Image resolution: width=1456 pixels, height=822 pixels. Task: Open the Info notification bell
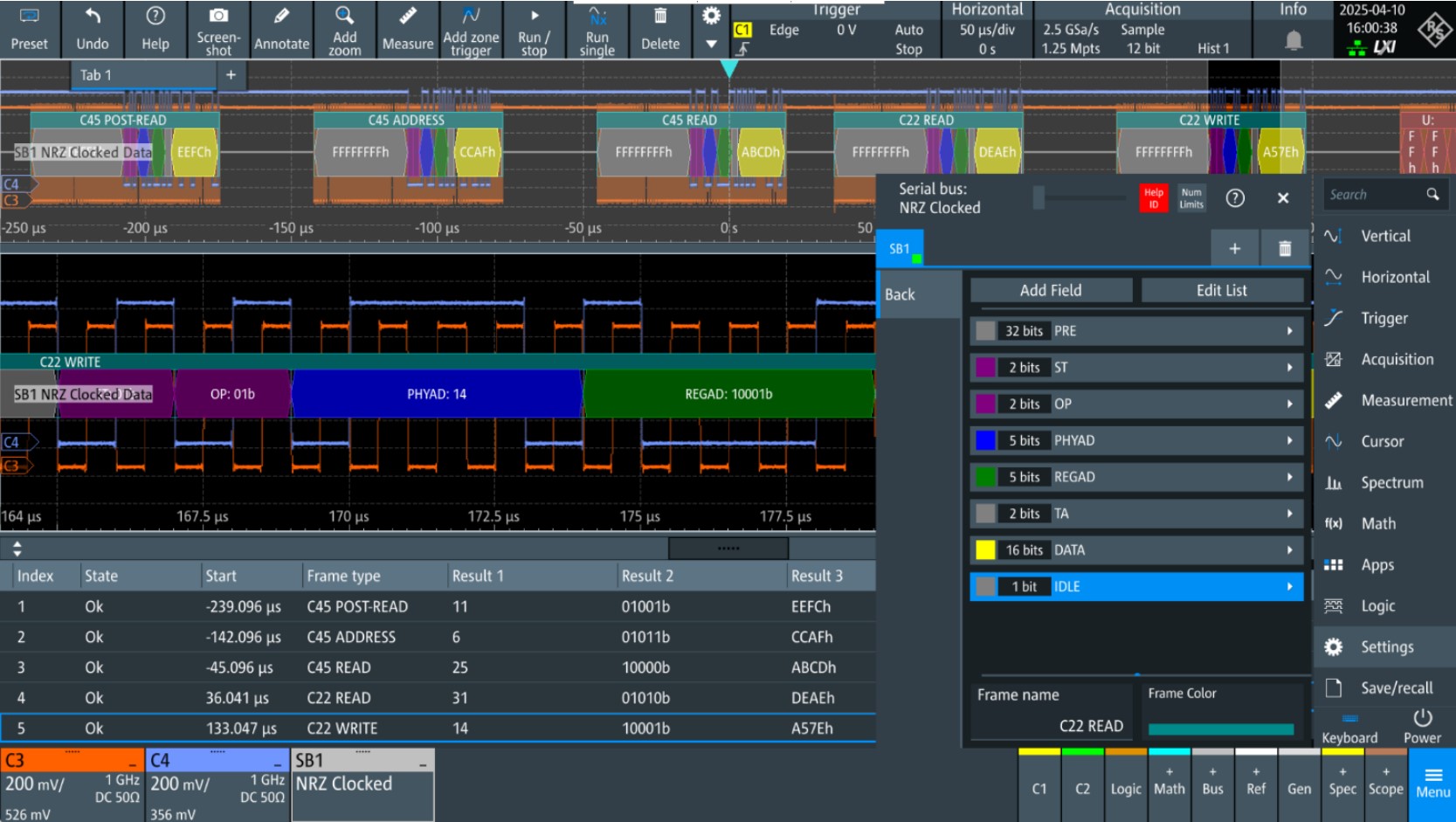click(x=1294, y=39)
